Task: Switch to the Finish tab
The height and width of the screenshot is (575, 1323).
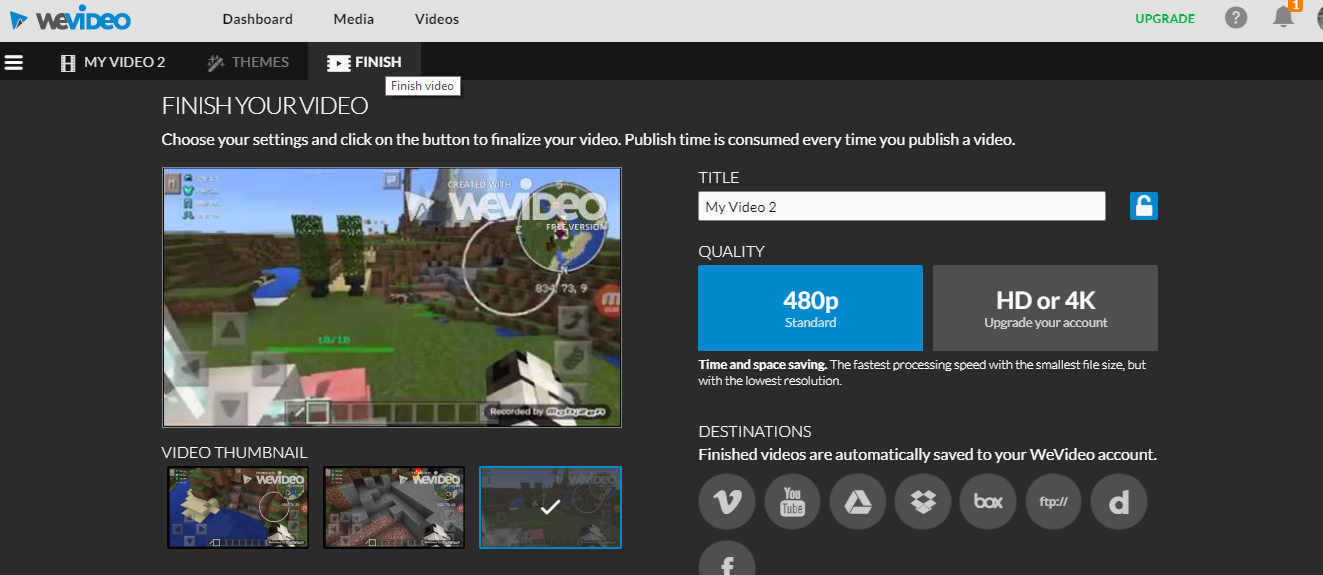Action: tap(364, 62)
